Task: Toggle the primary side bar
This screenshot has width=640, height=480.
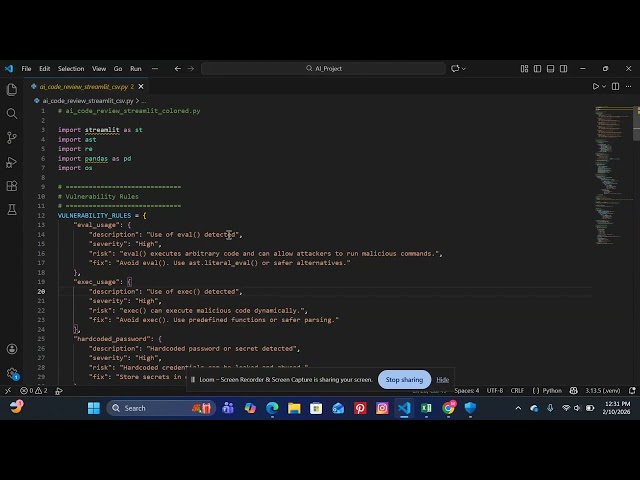Action: pyautogui.click(x=538, y=69)
